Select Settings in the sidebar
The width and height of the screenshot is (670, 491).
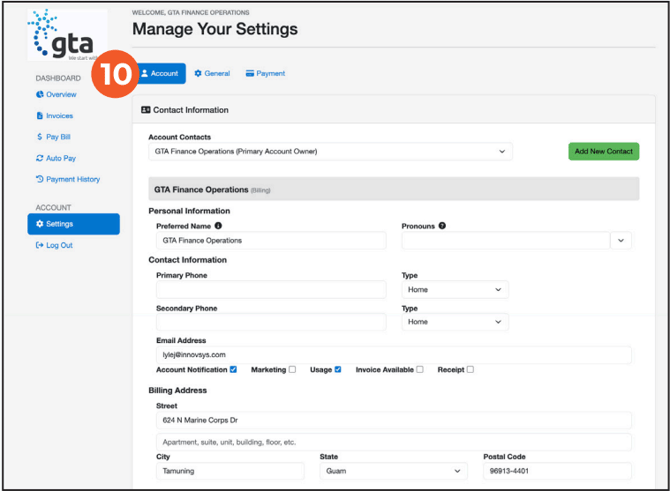(73, 224)
